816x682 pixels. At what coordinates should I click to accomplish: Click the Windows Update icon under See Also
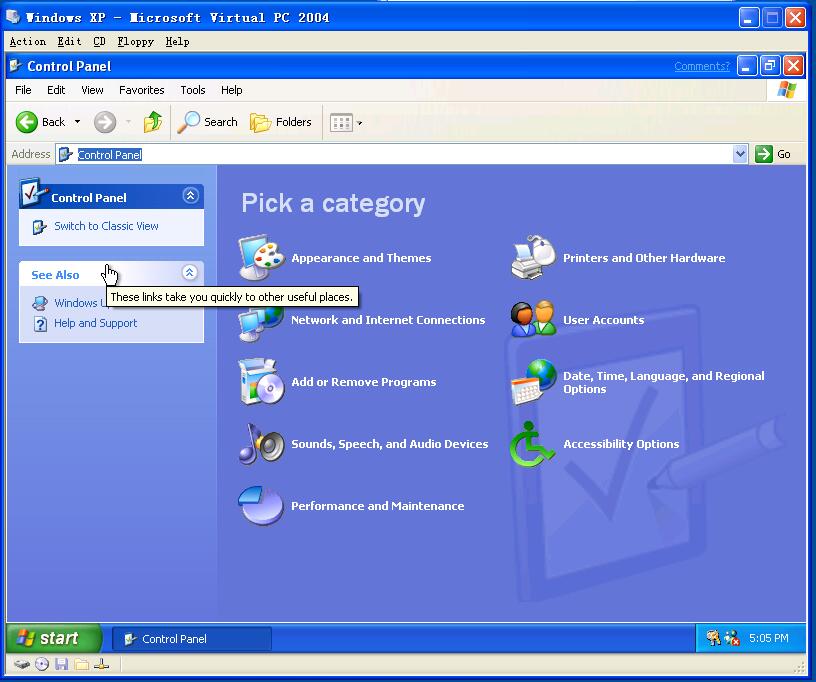pos(40,303)
